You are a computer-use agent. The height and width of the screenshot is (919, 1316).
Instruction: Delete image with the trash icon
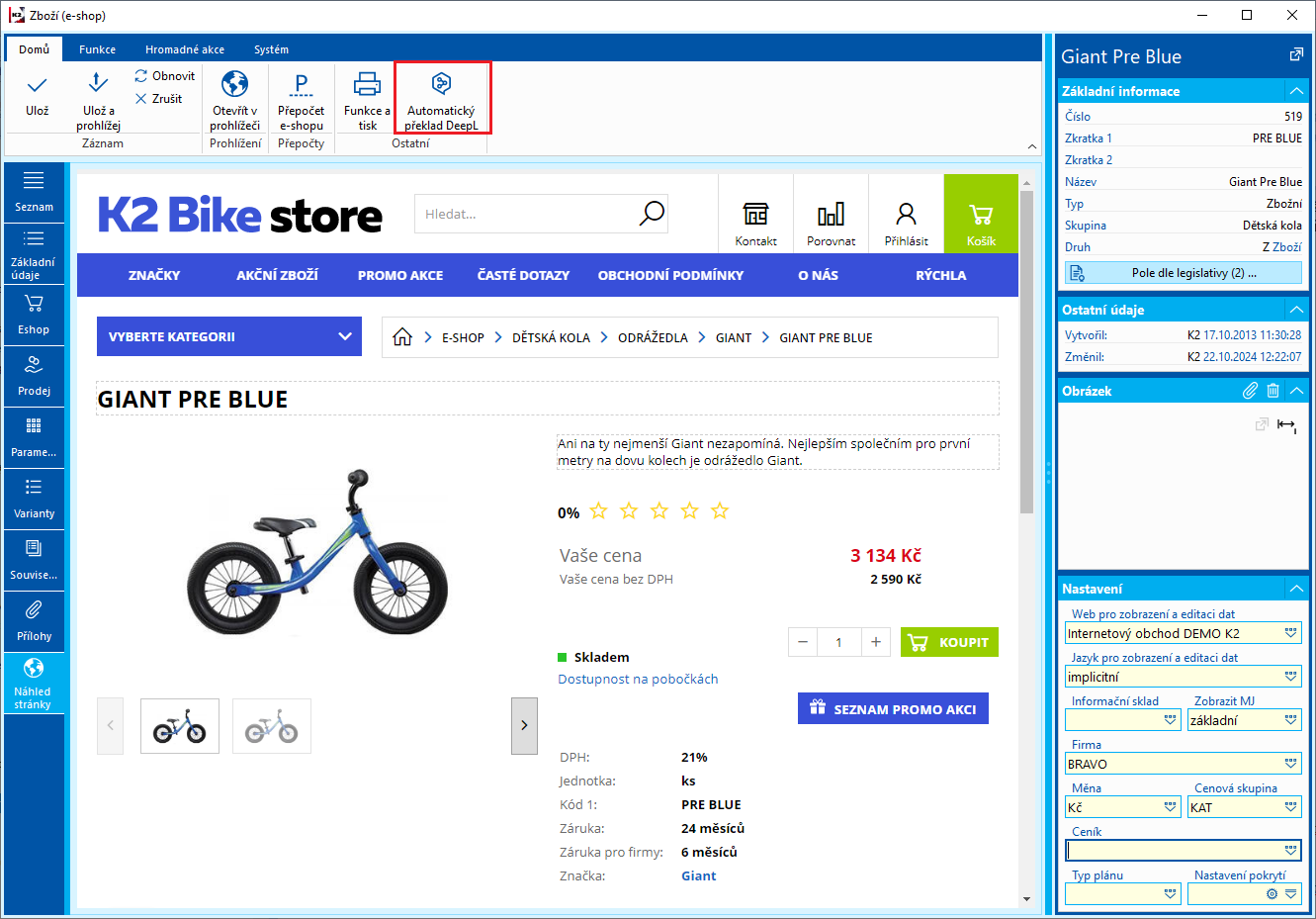(x=1273, y=391)
